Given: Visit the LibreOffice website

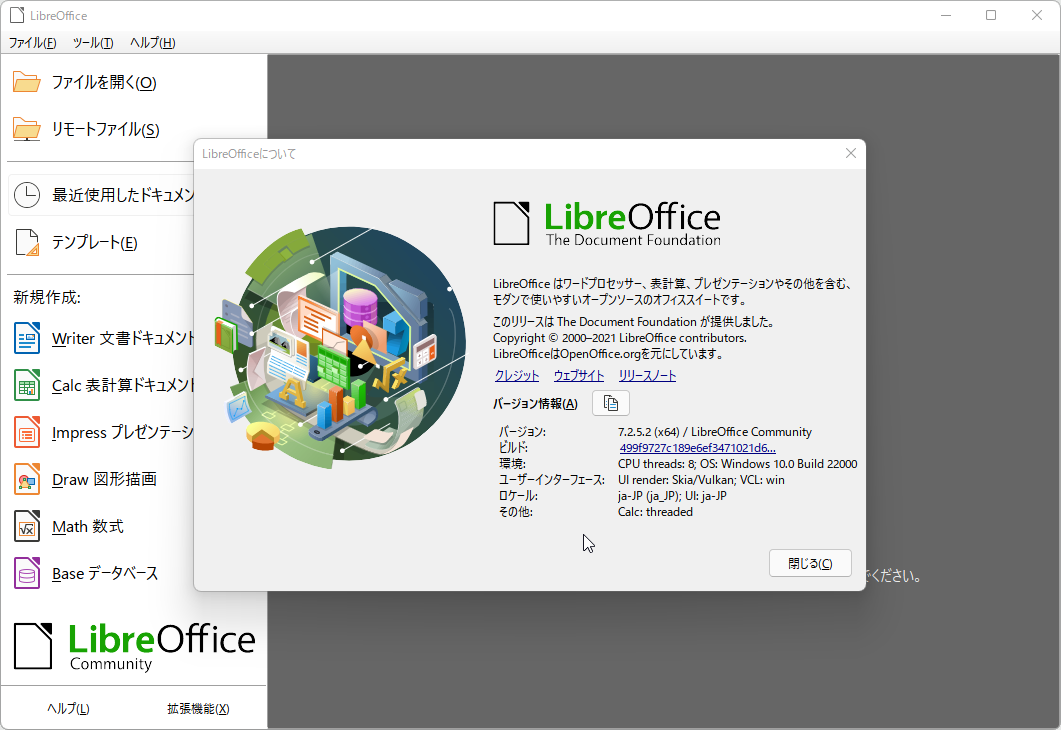Looking at the screenshot, I should coord(579,375).
